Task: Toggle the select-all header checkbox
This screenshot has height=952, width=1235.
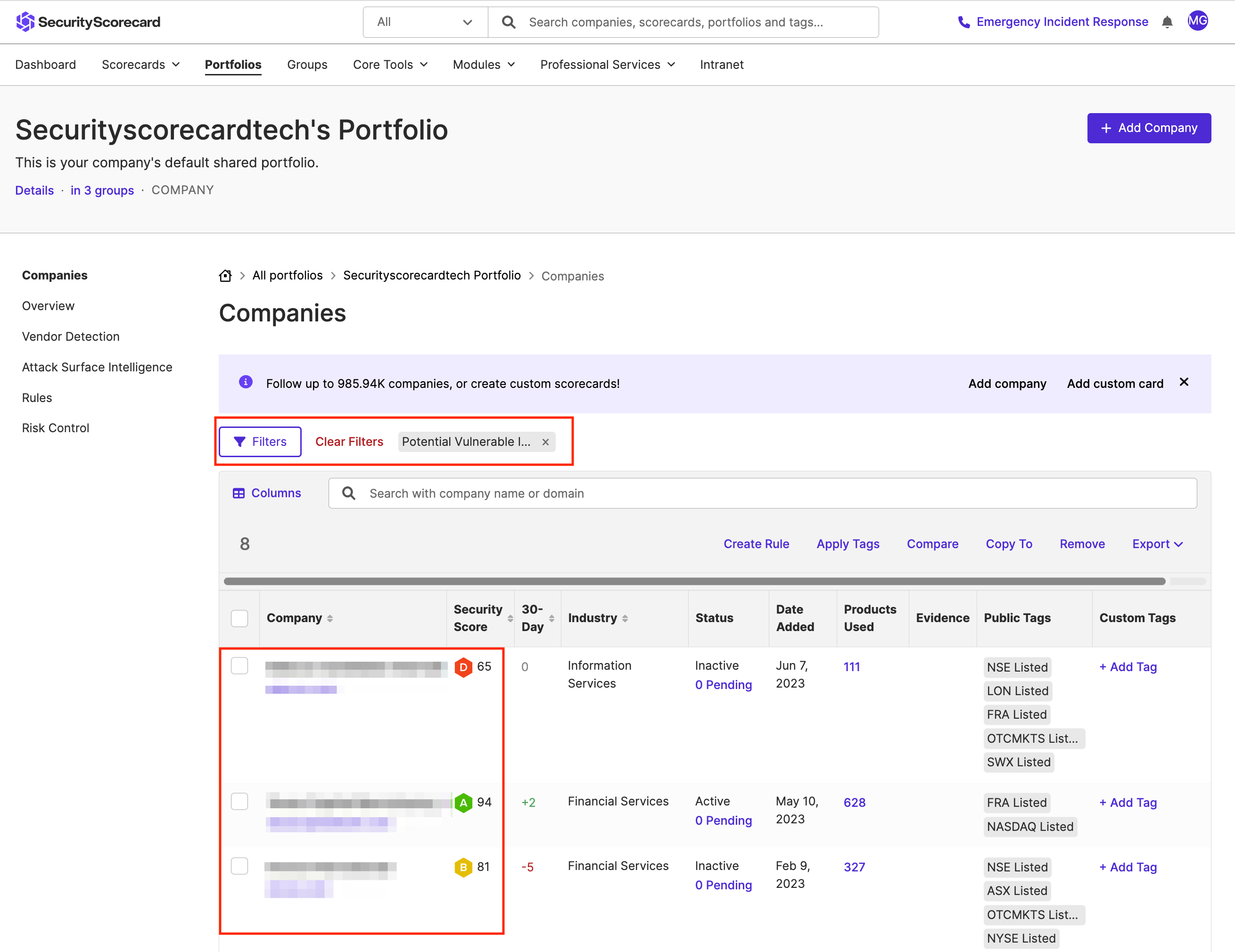Action: click(x=239, y=618)
